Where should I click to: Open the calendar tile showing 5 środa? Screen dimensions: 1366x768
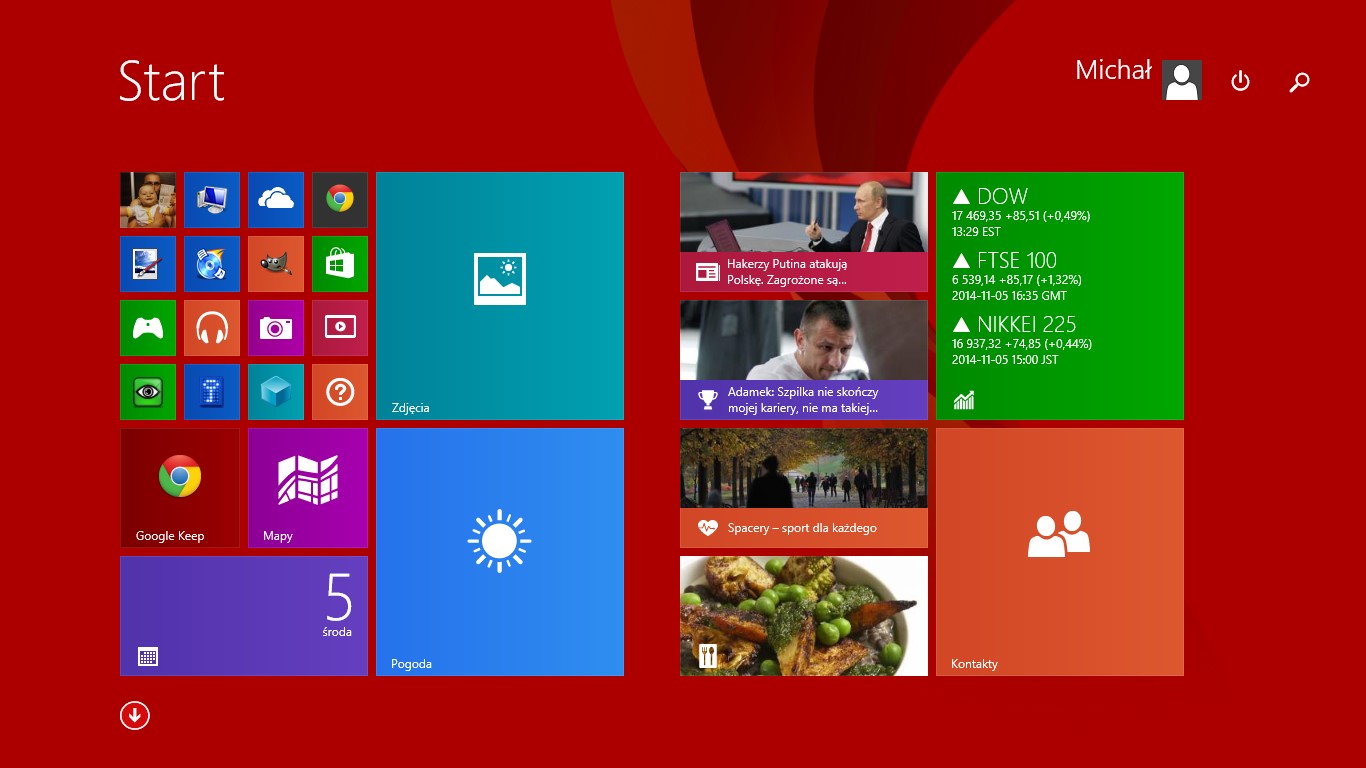click(244, 616)
